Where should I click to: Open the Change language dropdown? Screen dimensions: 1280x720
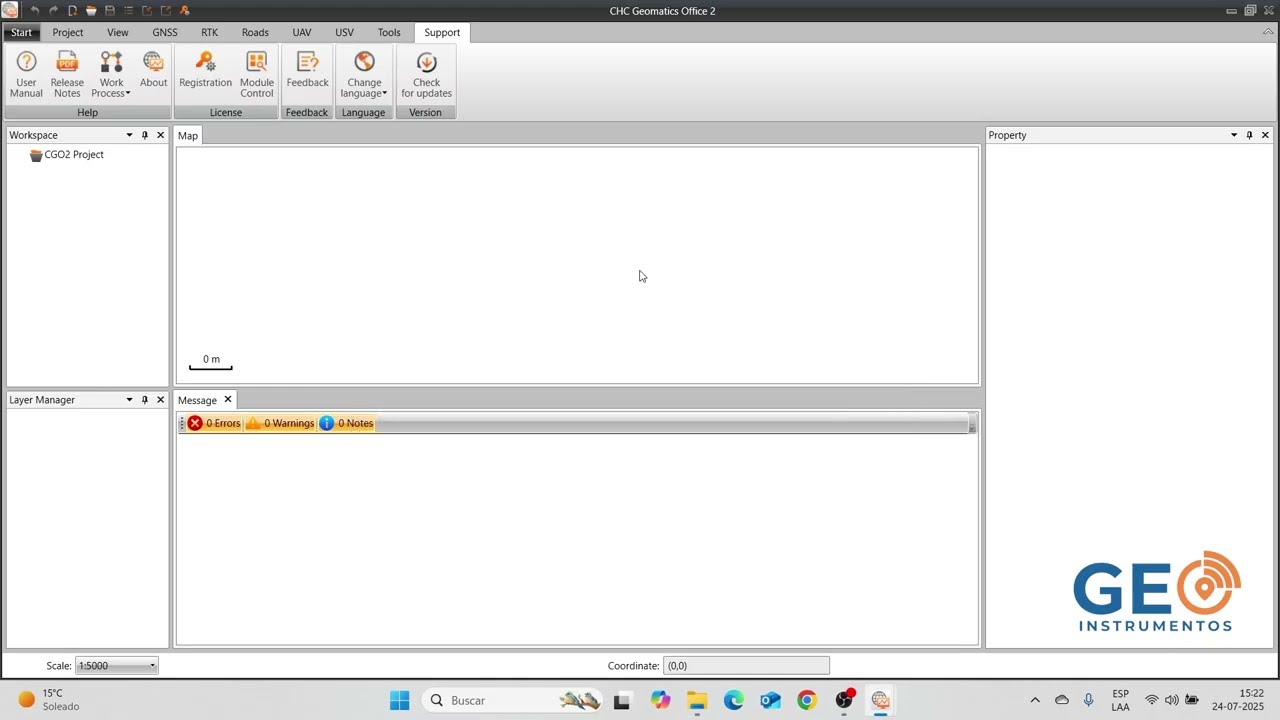364,75
